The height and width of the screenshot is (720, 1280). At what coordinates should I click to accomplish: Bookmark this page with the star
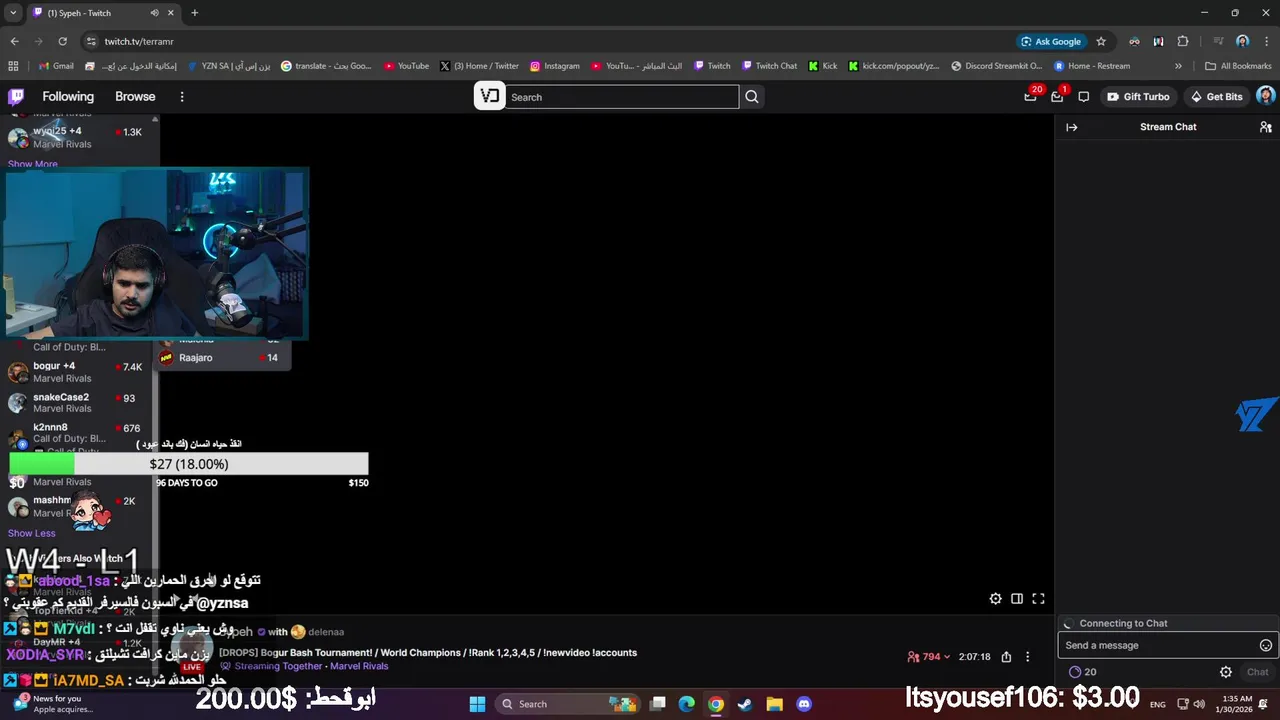tap(1101, 41)
